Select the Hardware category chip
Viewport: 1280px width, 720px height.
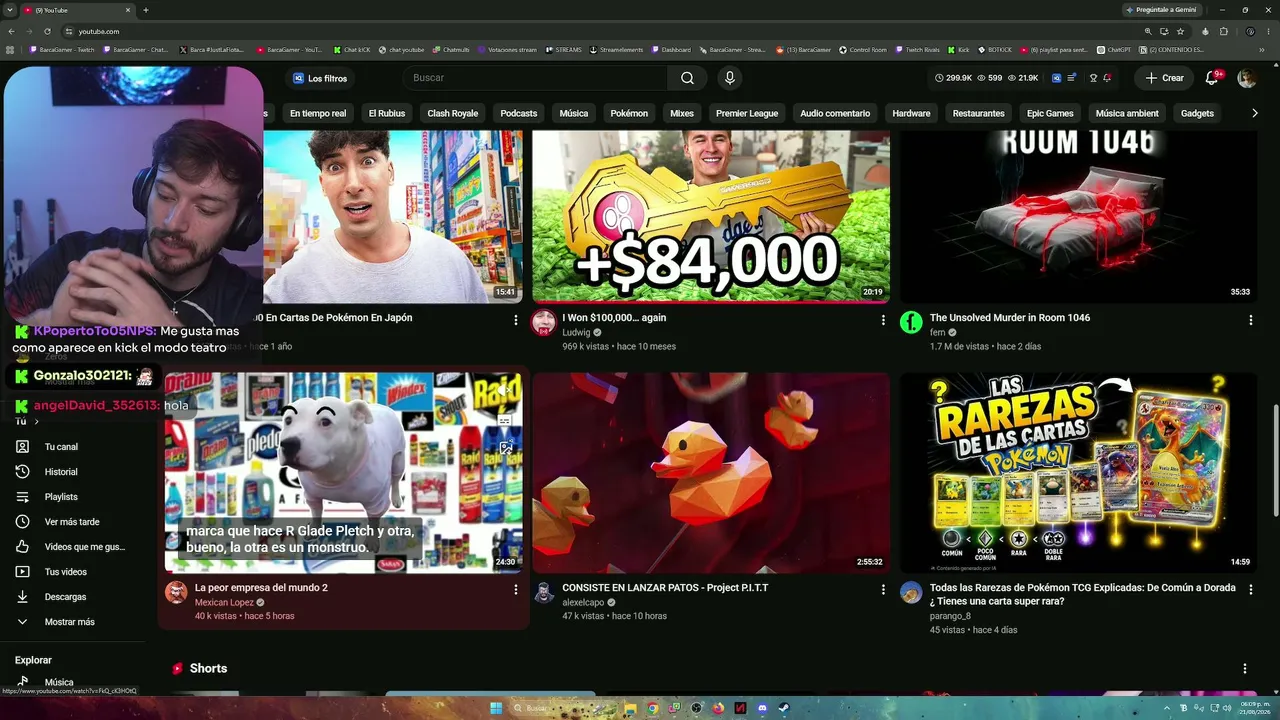coord(911,113)
